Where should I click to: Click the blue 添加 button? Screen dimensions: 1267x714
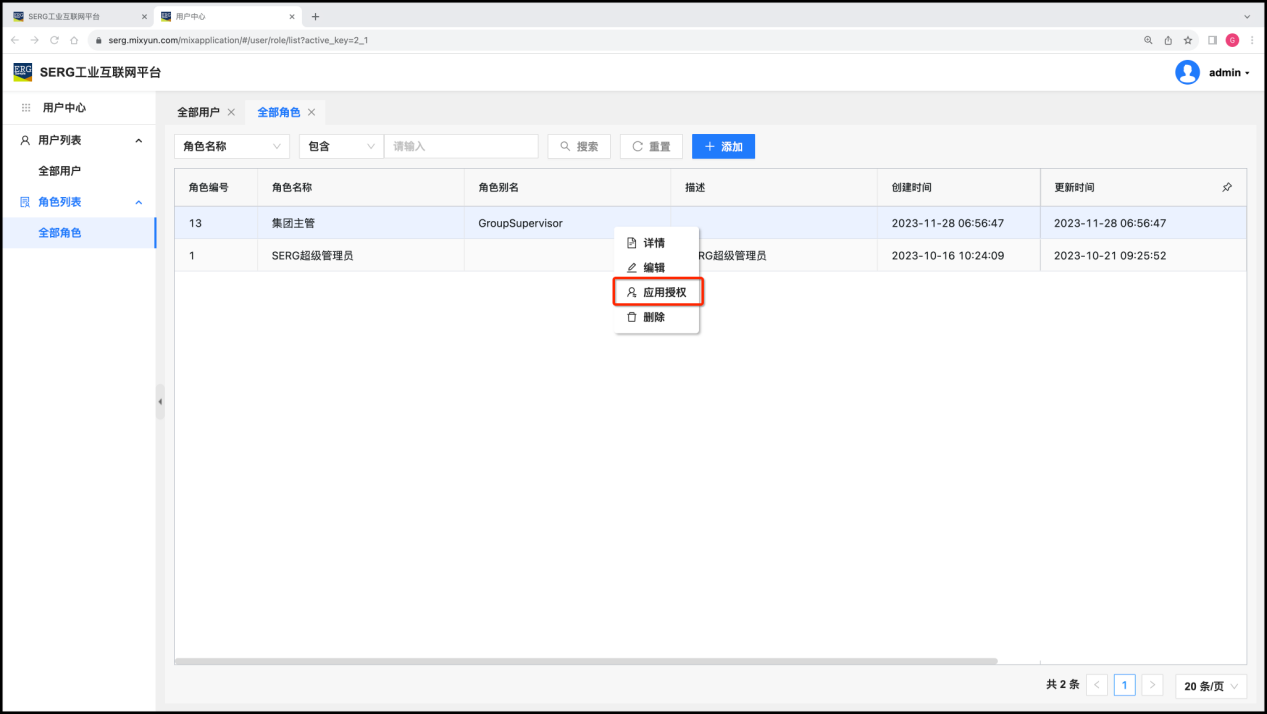(x=723, y=146)
